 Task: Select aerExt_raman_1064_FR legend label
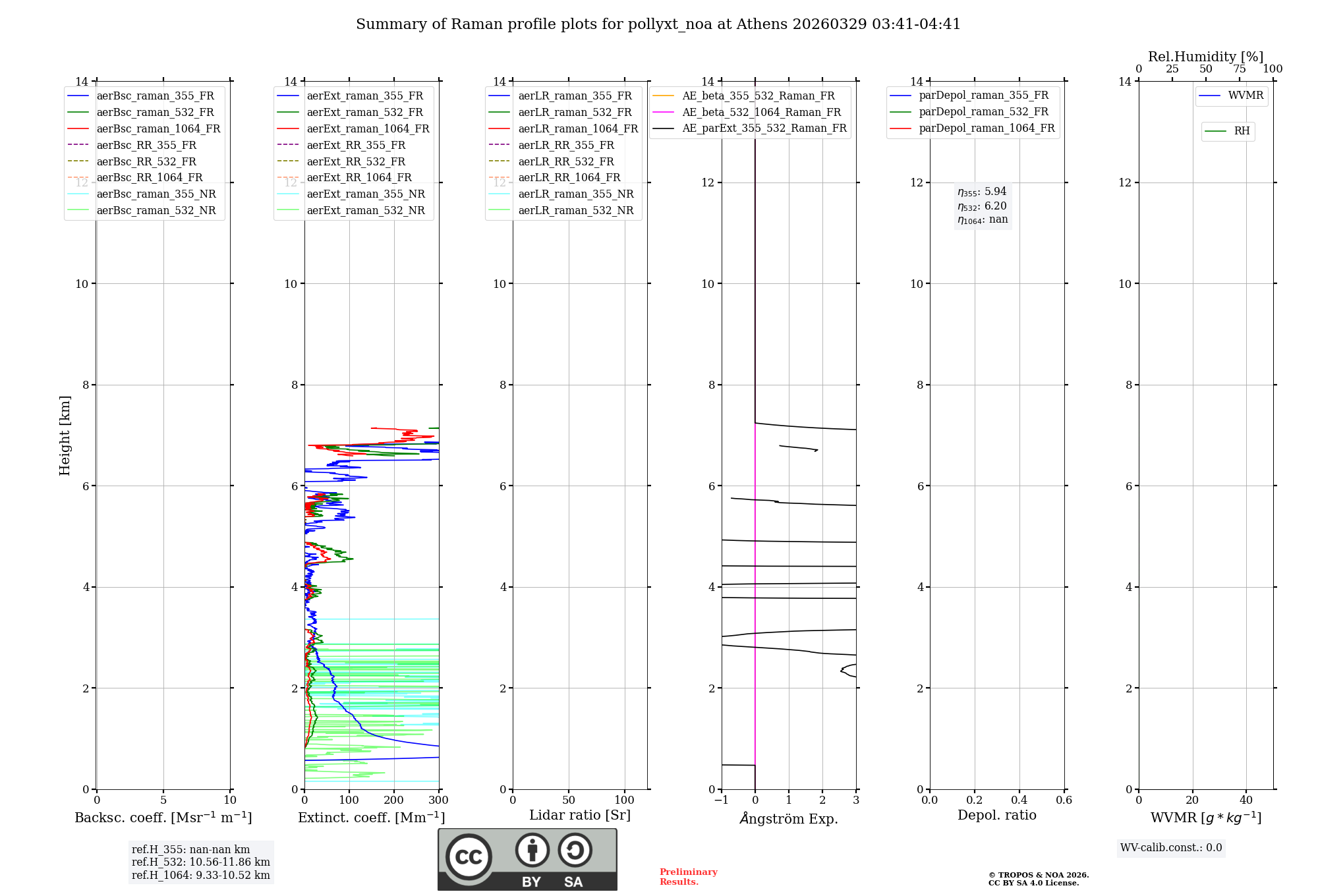click(368, 129)
